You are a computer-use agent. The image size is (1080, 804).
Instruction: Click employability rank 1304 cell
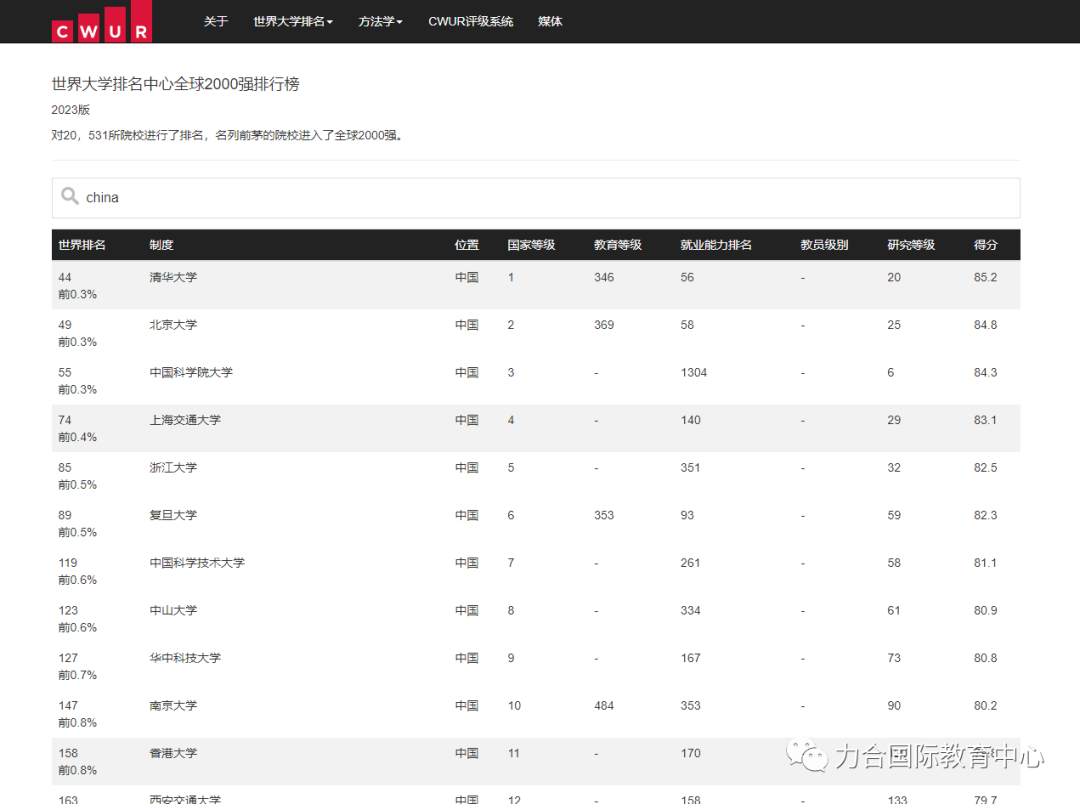click(x=694, y=372)
